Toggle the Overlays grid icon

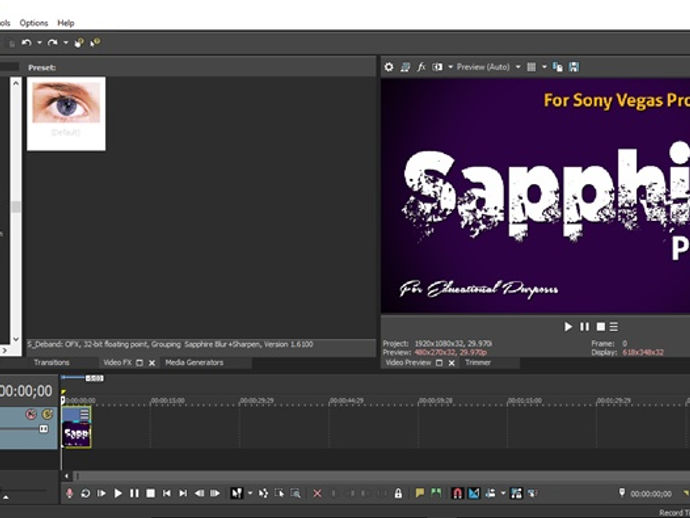tap(532, 67)
